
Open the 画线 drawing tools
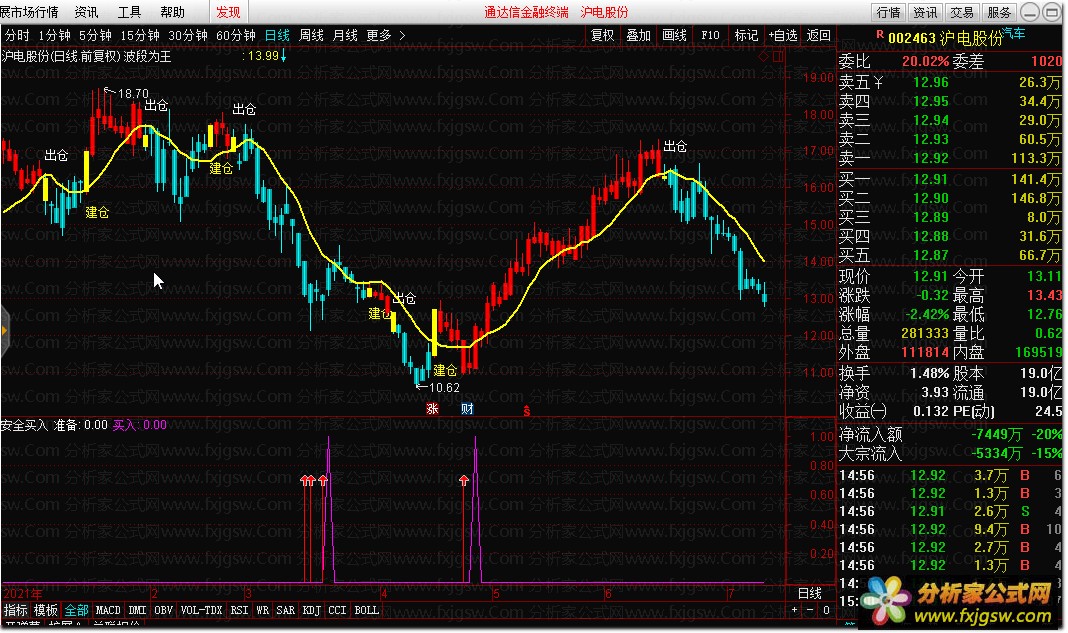click(675, 35)
